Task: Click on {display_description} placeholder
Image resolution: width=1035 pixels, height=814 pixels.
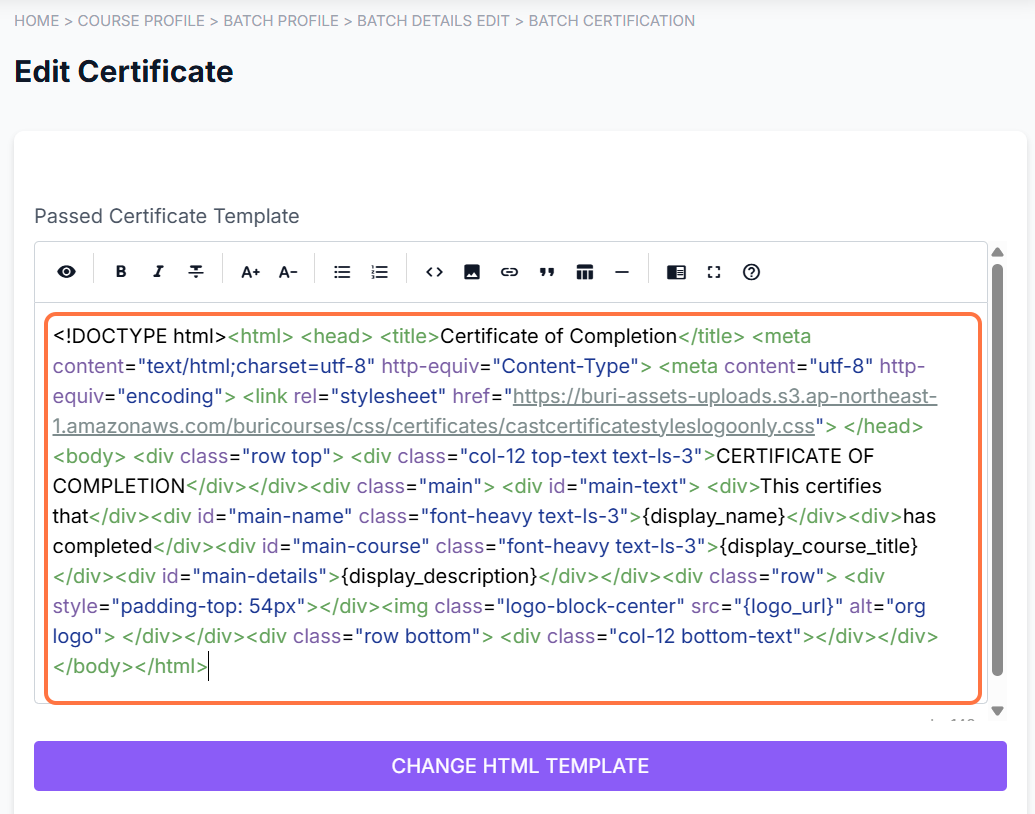Action: (440, 576)
